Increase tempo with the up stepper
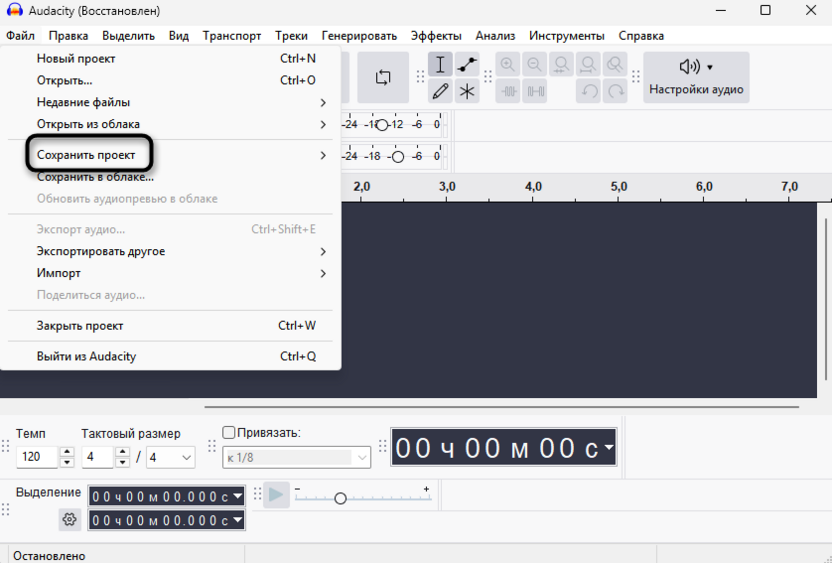This screenshot has width=832, height=563. click(x=67, y=452)
